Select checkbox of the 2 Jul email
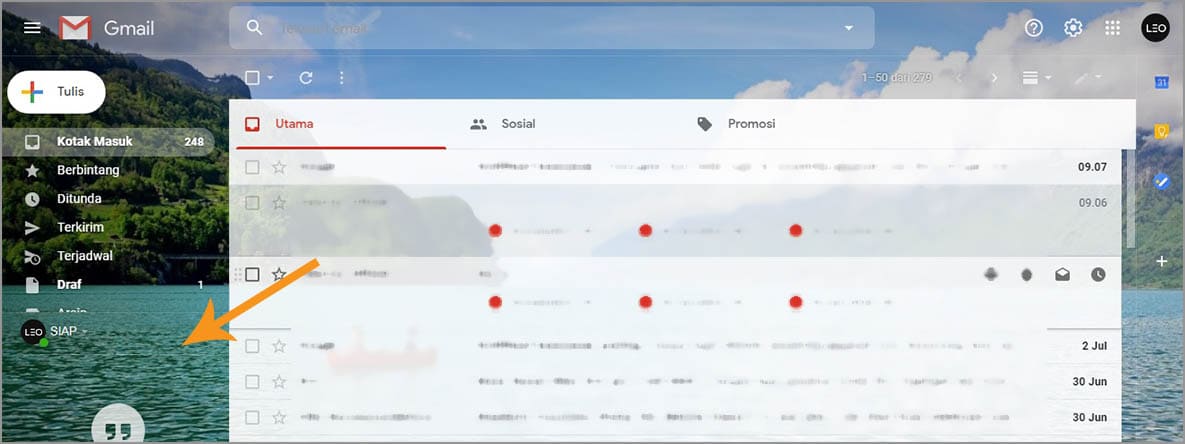1185x444 pixels. pos(252,346)
